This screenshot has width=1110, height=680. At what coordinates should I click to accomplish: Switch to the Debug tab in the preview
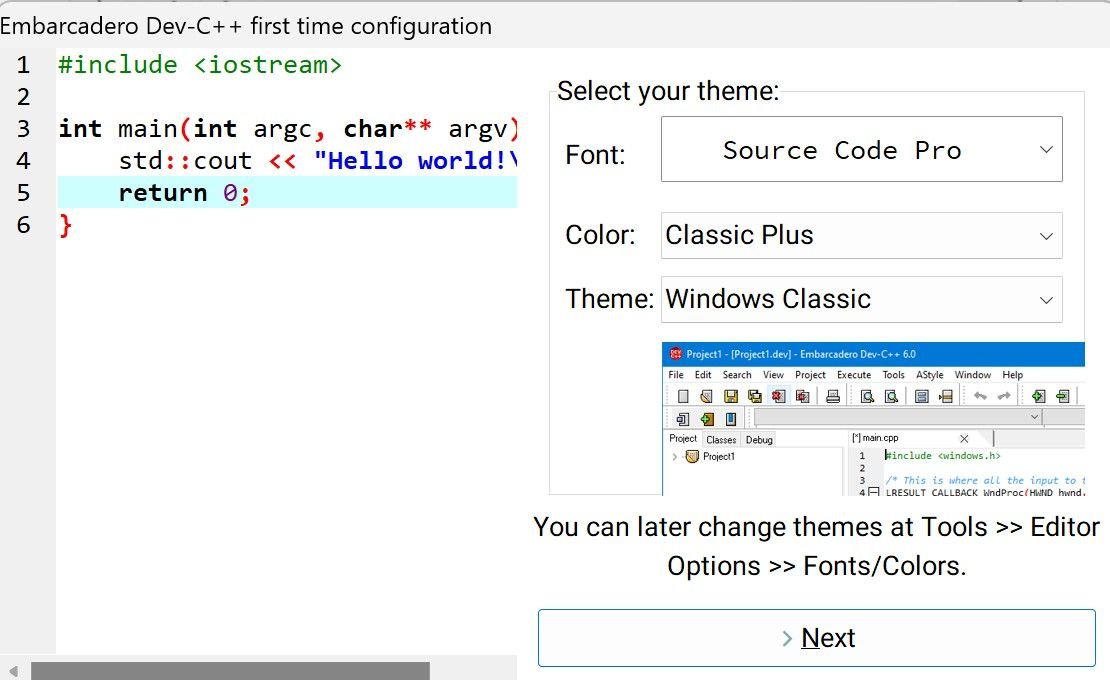coord(759,439)
